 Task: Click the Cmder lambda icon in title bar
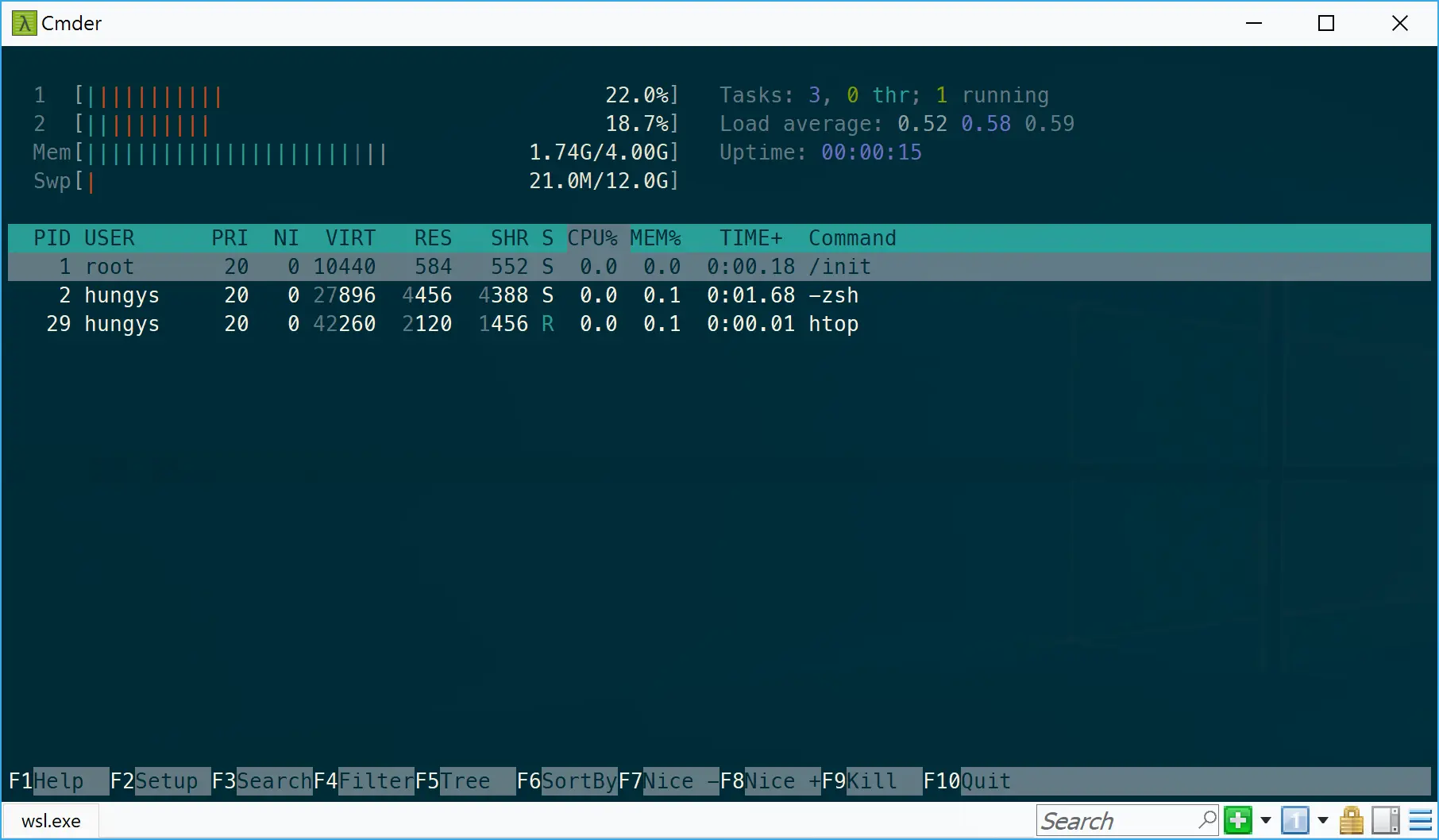(25, 23)
